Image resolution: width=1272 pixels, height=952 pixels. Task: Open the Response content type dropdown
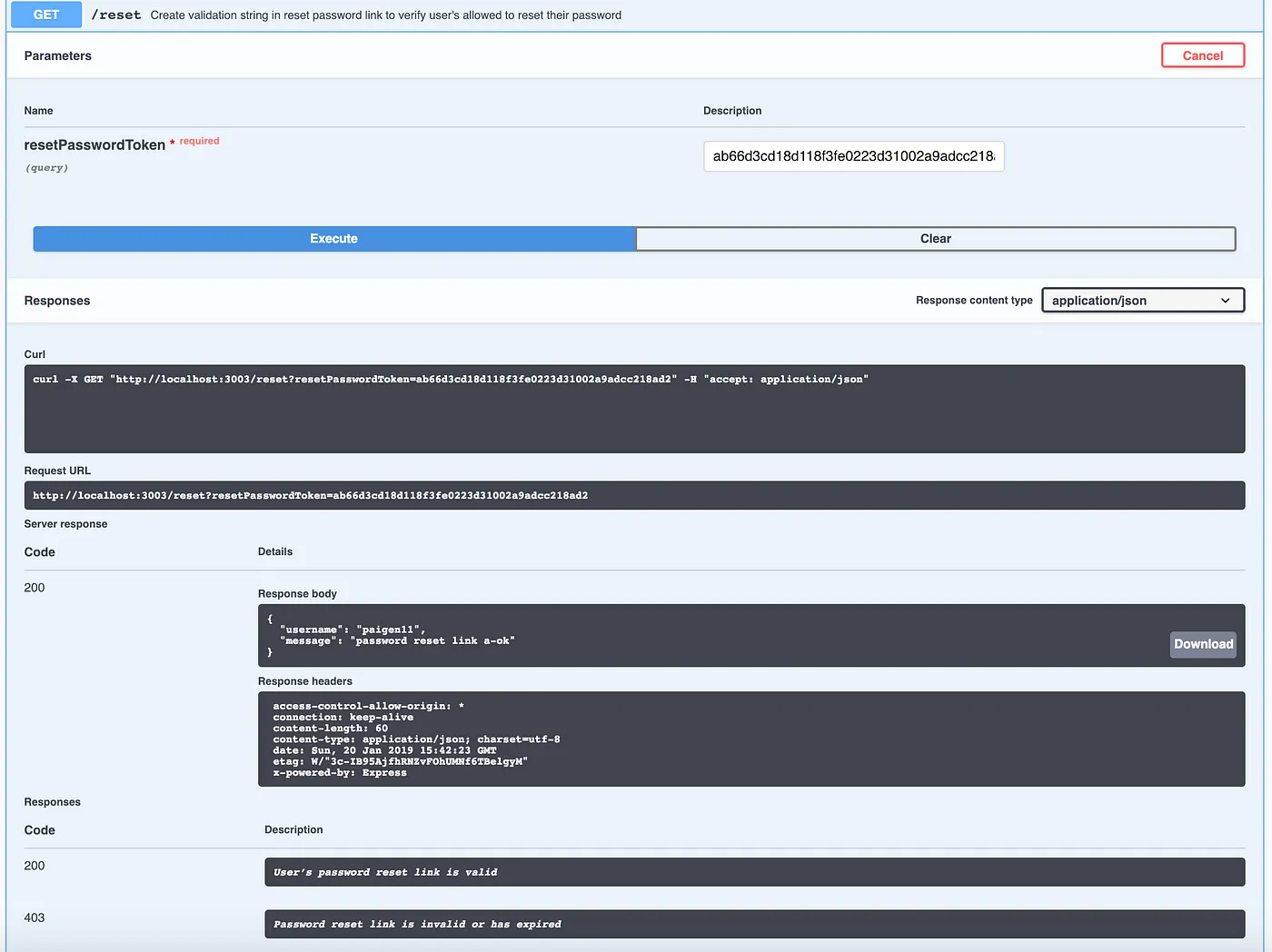(1142, 301)
